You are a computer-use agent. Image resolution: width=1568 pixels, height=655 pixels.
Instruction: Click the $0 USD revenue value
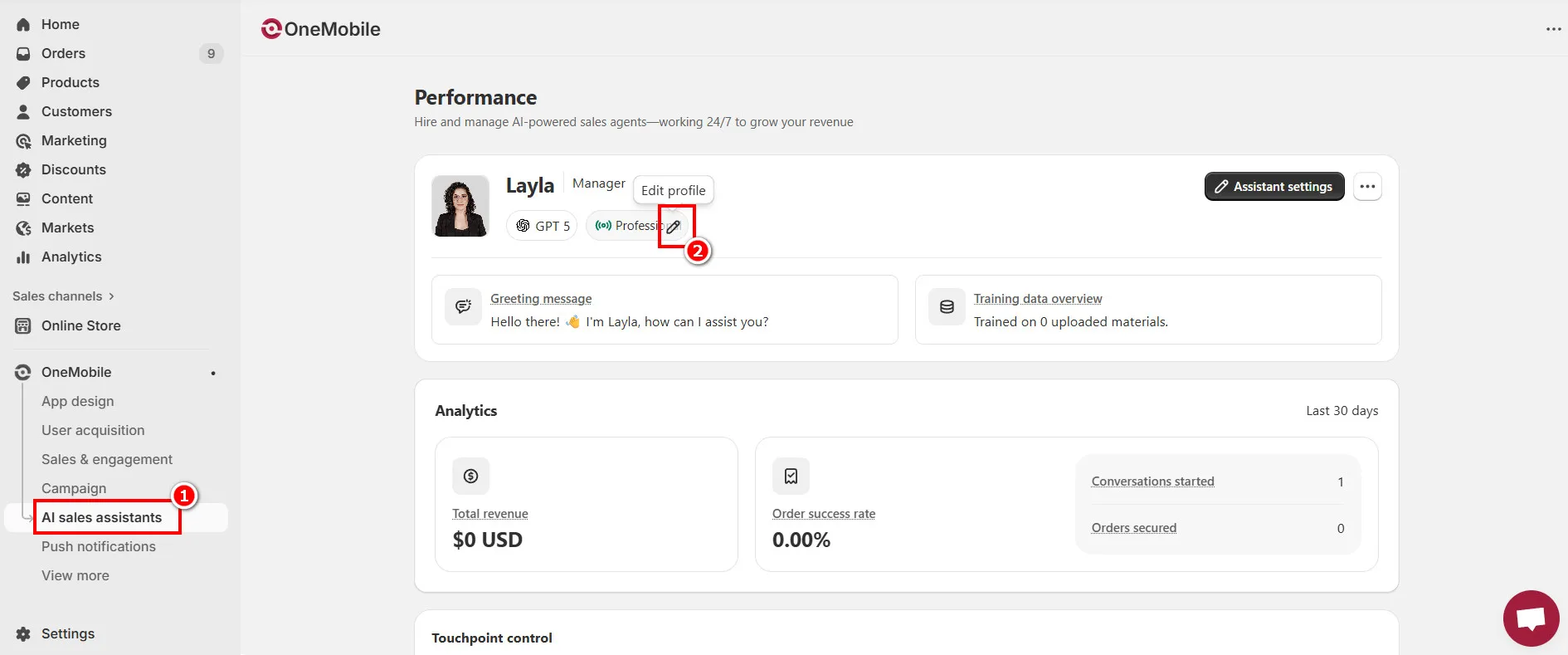pyautogui.click(x=488, y=540)
